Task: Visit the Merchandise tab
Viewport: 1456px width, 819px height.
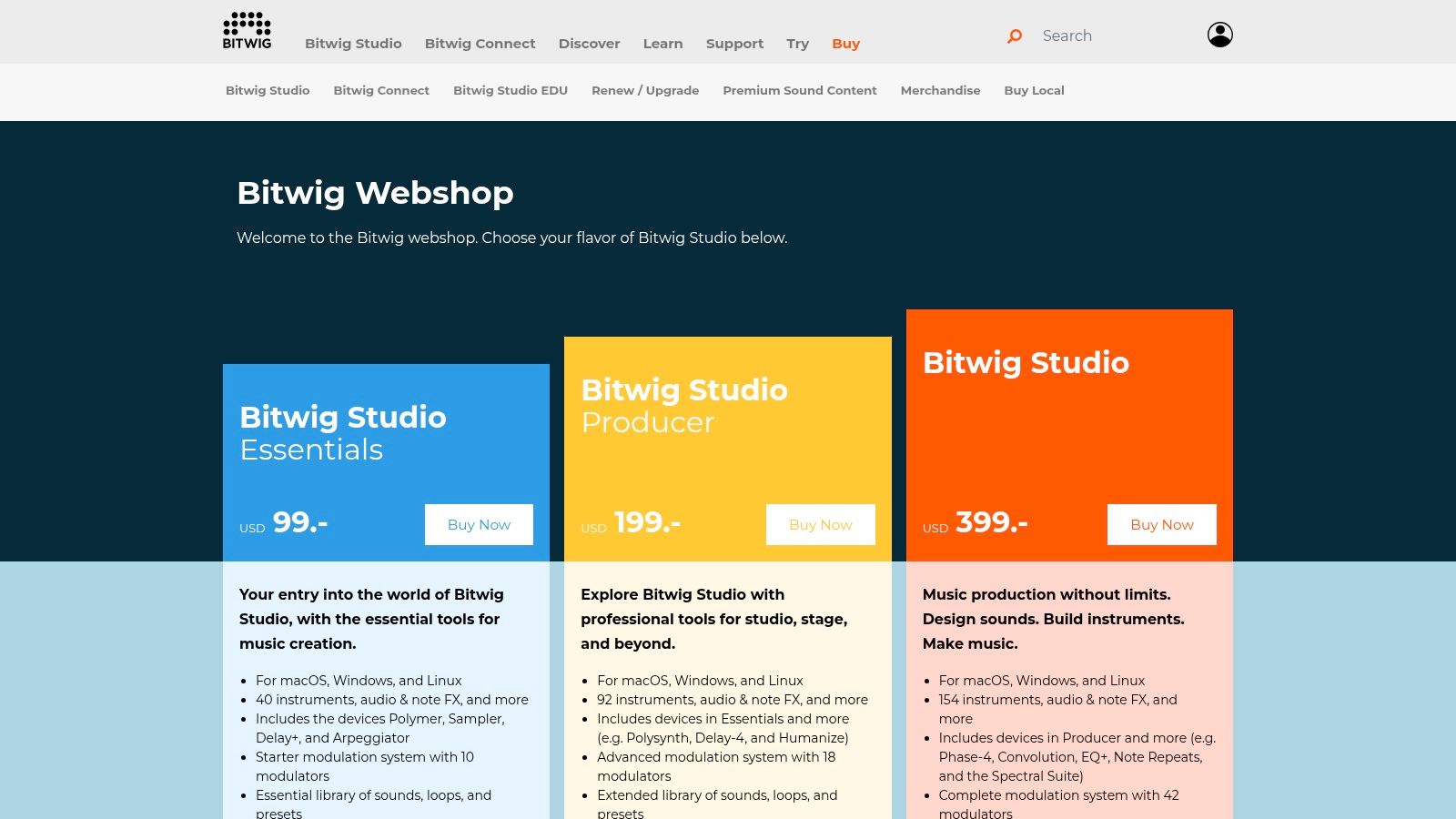Action: [x=940, y=90]
